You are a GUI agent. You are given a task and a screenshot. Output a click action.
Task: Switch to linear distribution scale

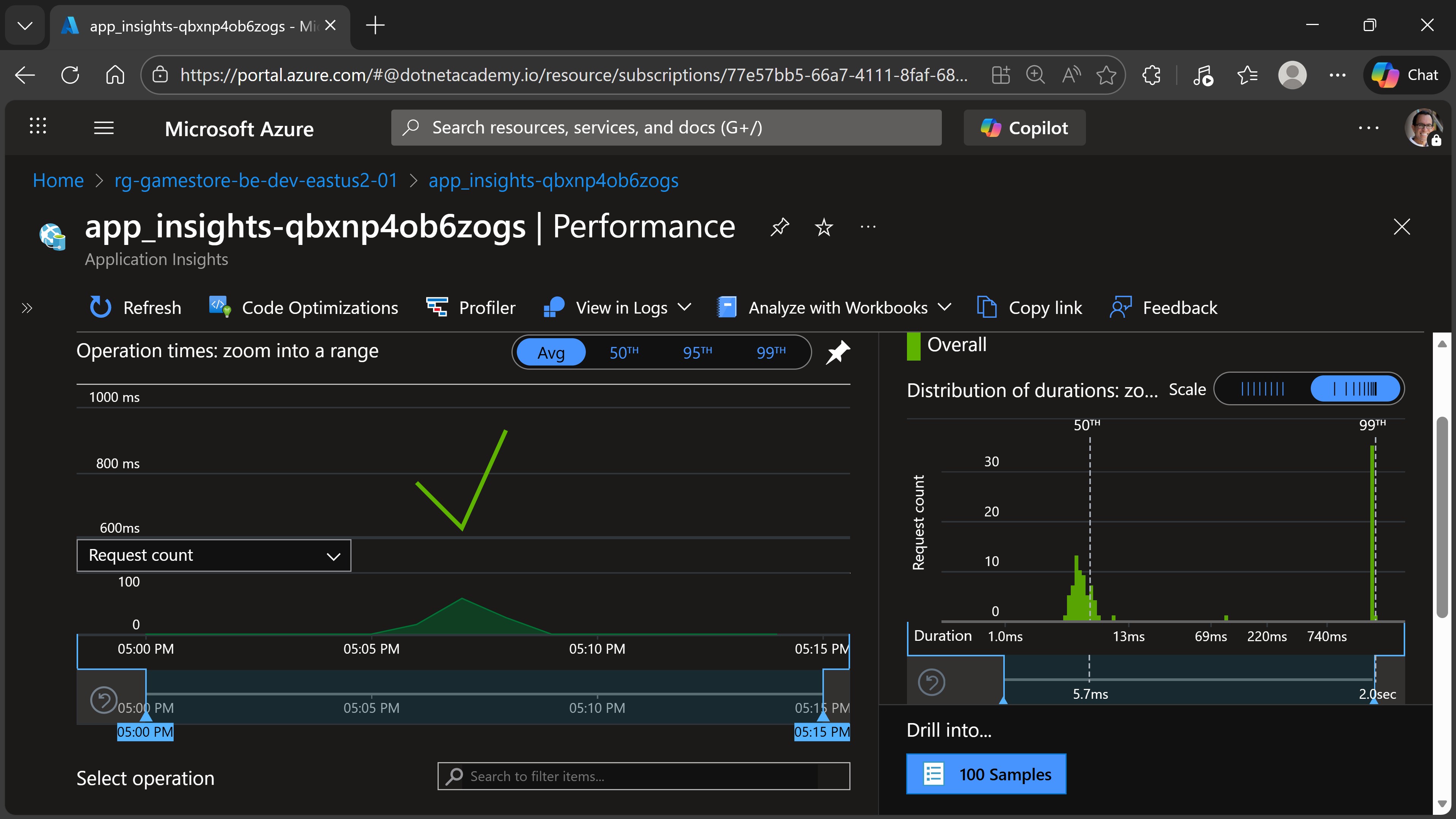coord(1262,389)
